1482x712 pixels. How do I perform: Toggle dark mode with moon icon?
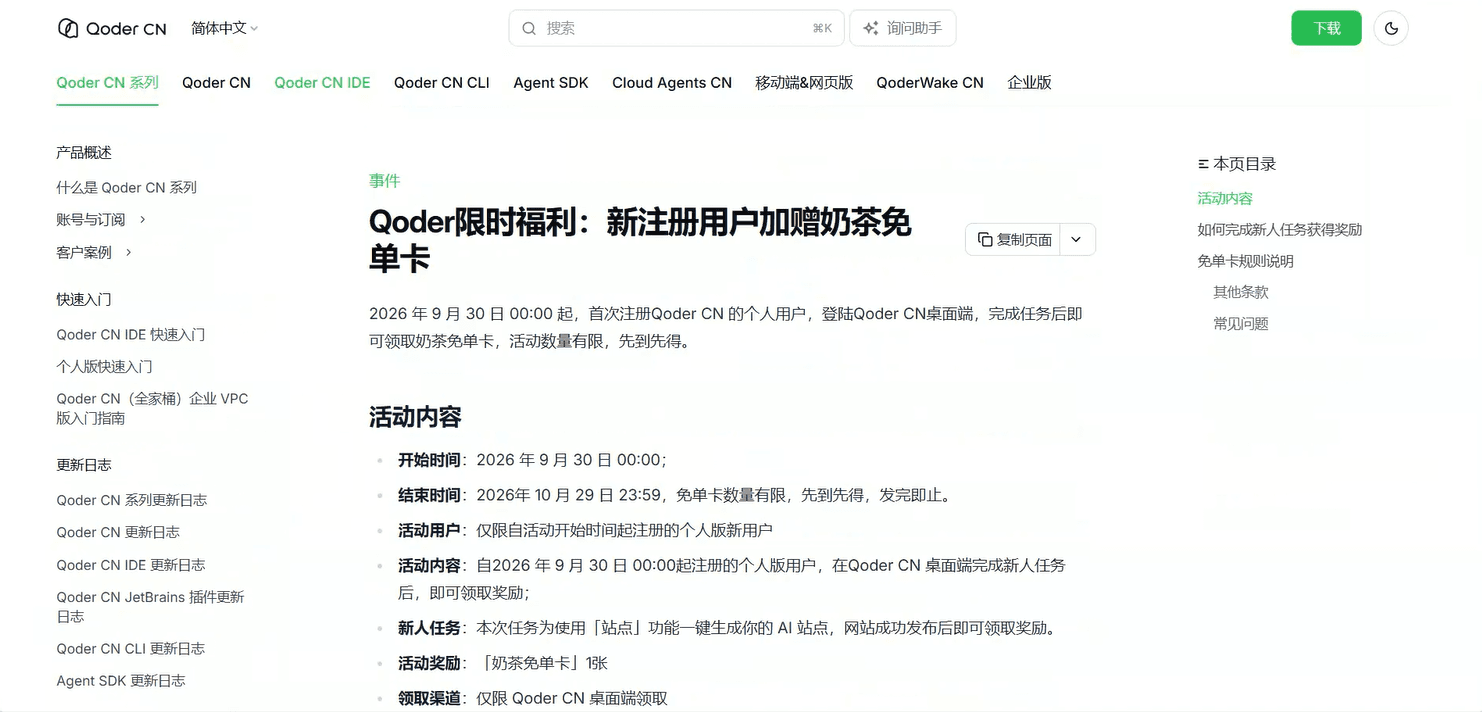pyautogui.click(x=1391, y=28)
